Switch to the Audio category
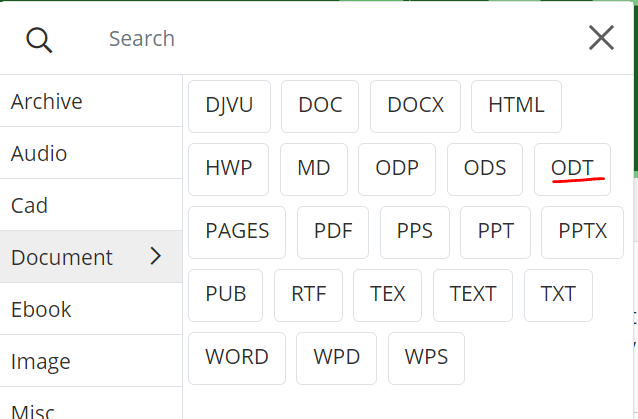Viewport: 638px width, 419px height. [39, 154]
